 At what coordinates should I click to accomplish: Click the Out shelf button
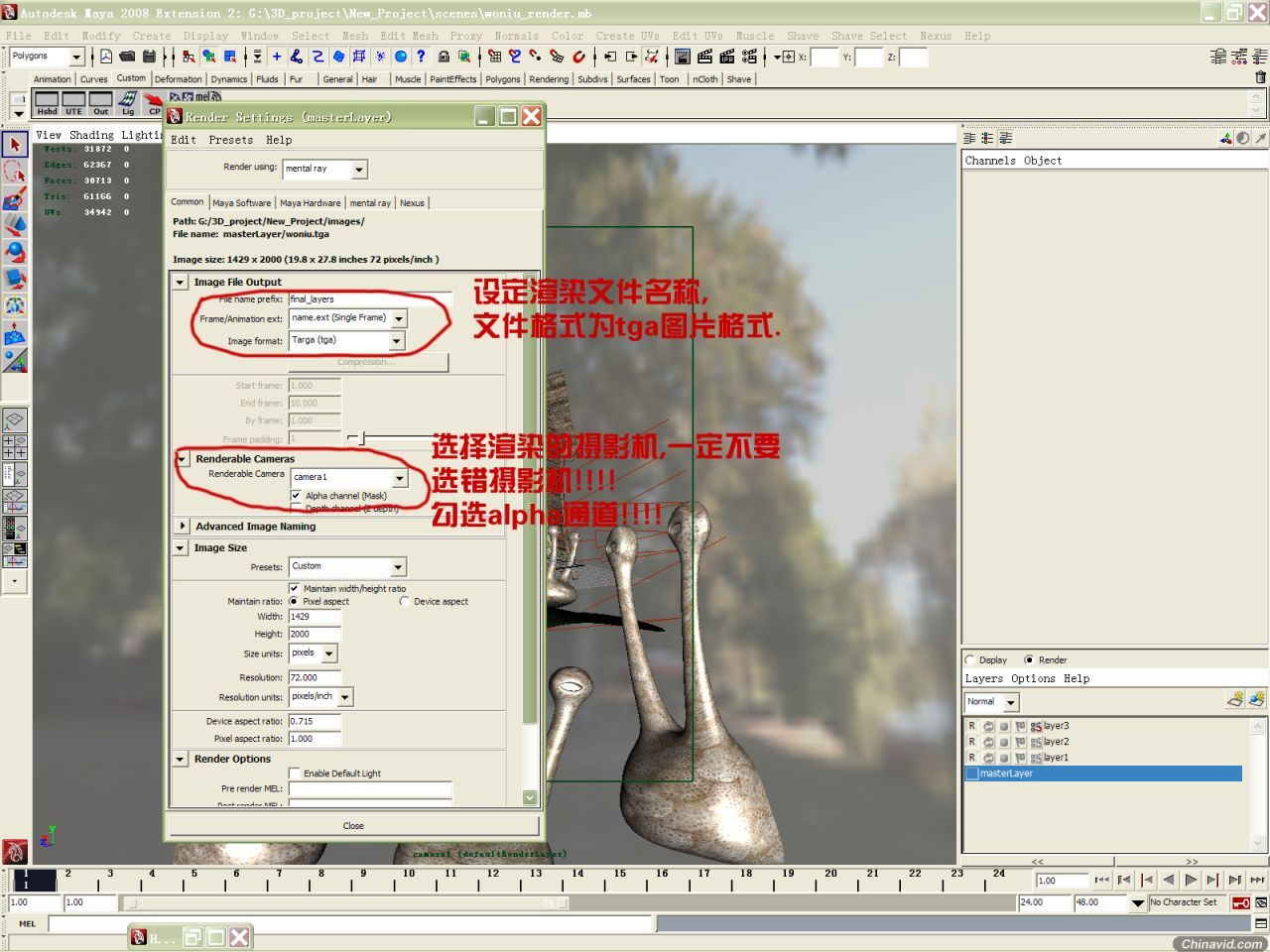point(100,103)
